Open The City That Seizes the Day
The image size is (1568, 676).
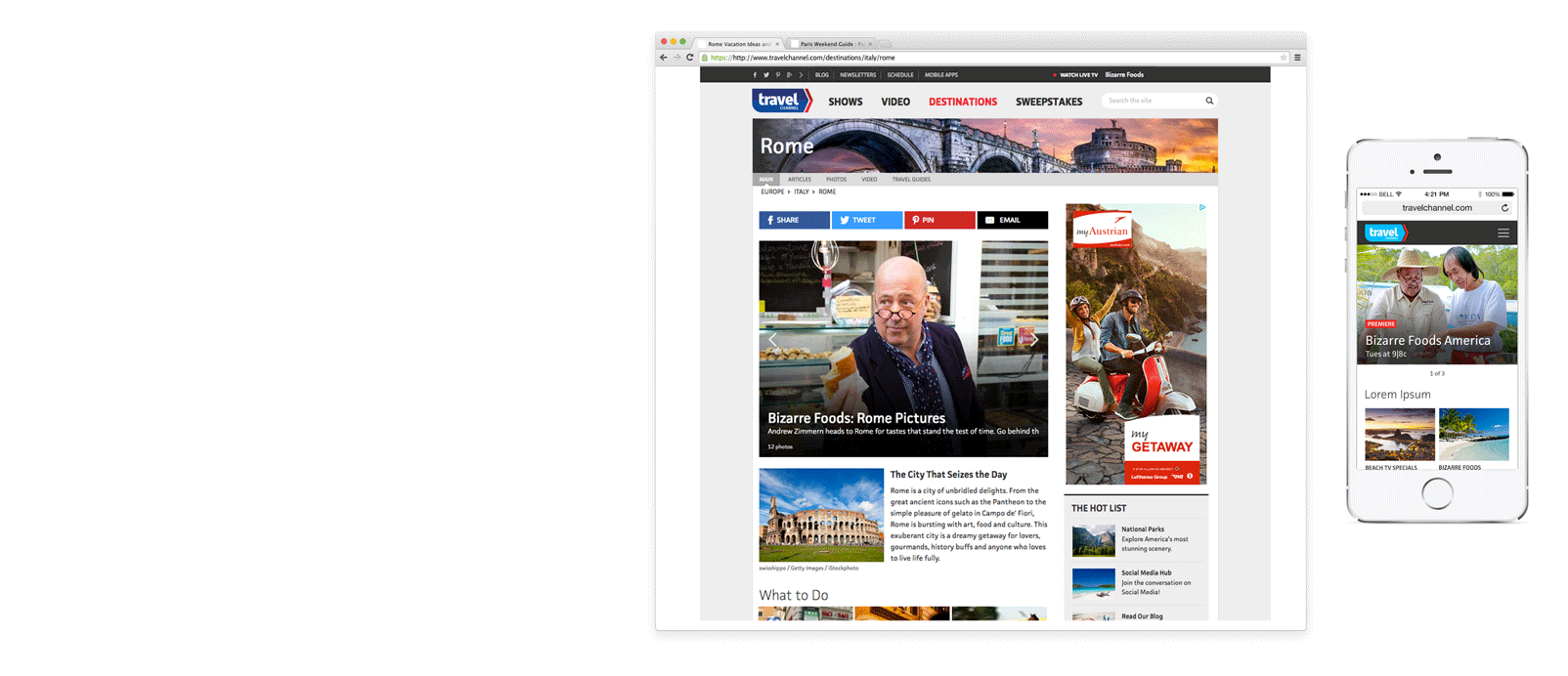point(948,475)
